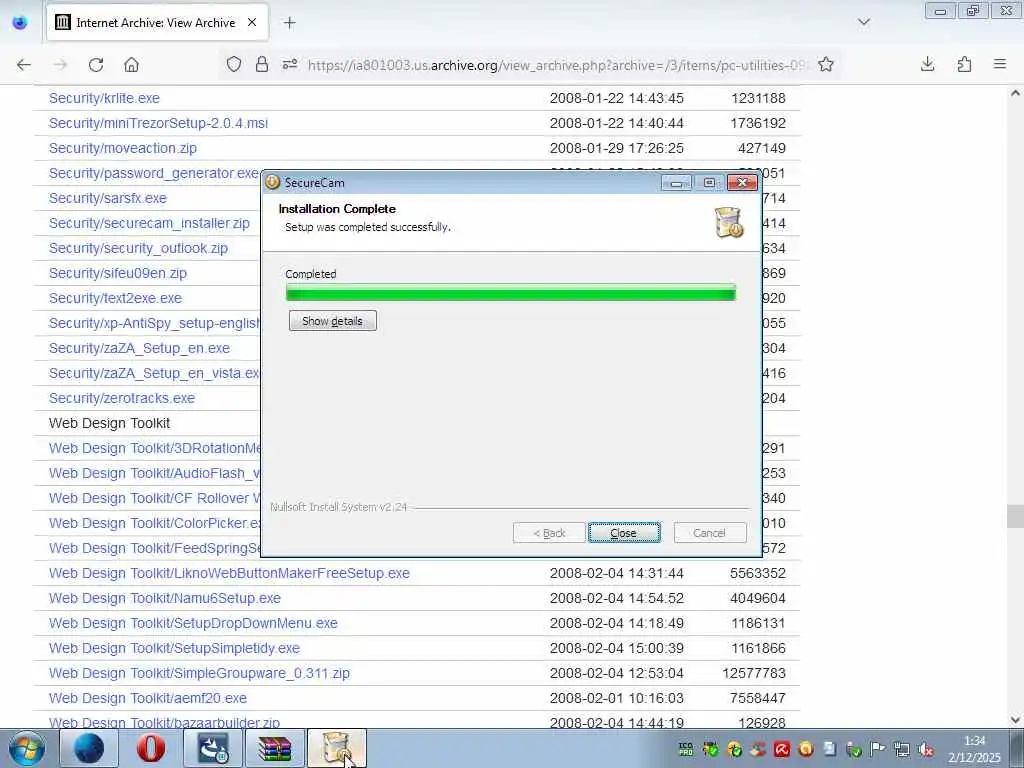Open site permissions icon in address bar
The width and height of the screenshot is (1024, 768).
pyautogui.click(x=290, y=65)
